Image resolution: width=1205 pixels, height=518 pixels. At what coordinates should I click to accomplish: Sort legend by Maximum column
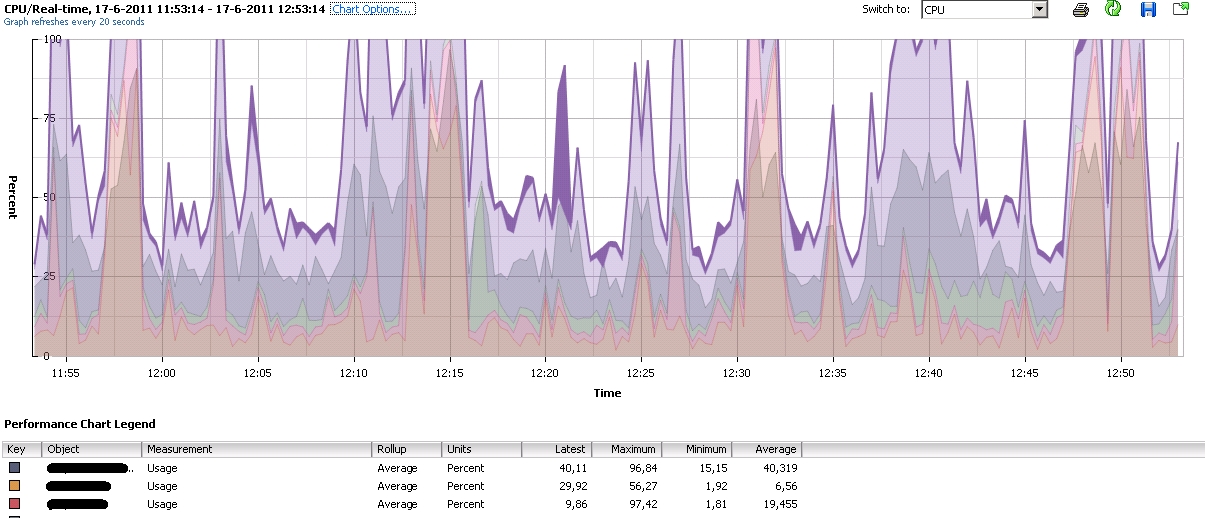click(626, 450)
